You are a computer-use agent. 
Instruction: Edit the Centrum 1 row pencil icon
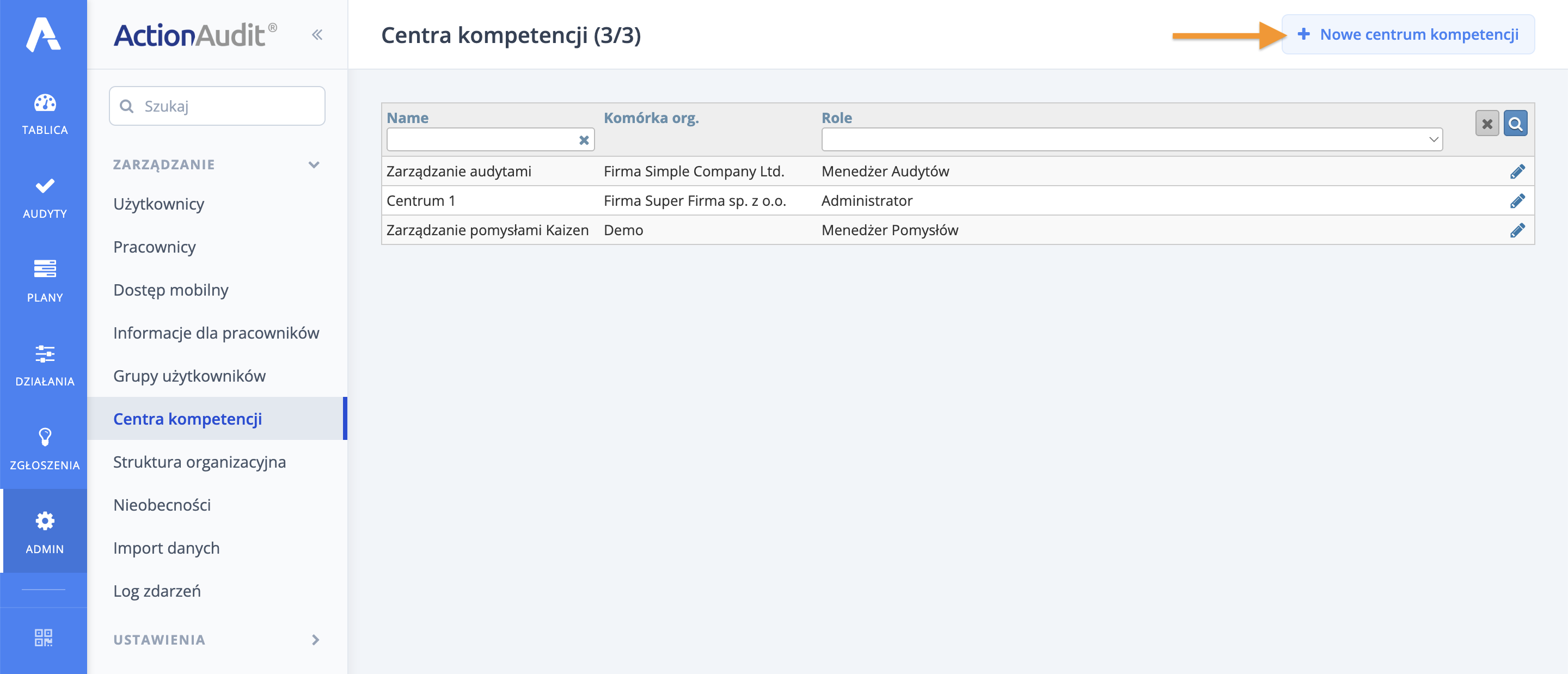tap(1517, 201)
